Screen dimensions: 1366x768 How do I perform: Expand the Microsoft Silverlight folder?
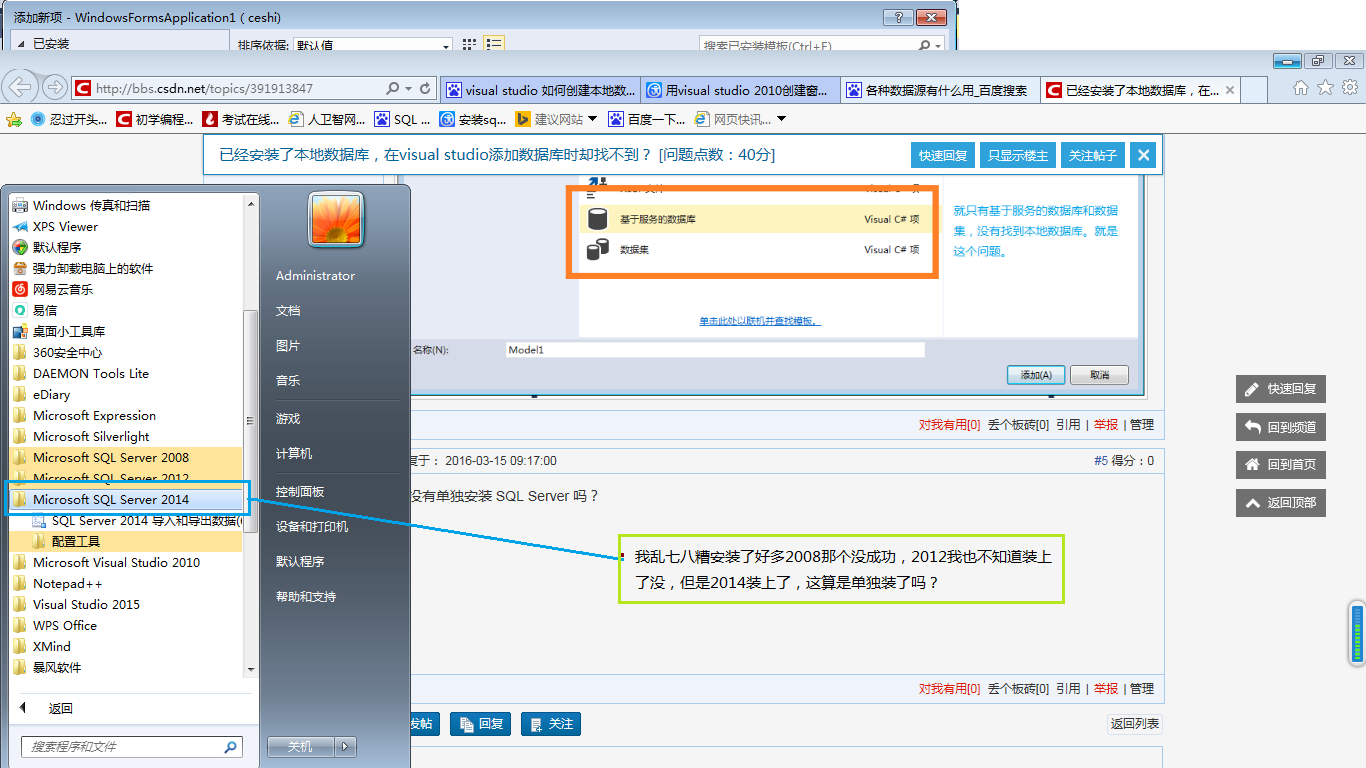pyautogui.click(x=81, y=436)
